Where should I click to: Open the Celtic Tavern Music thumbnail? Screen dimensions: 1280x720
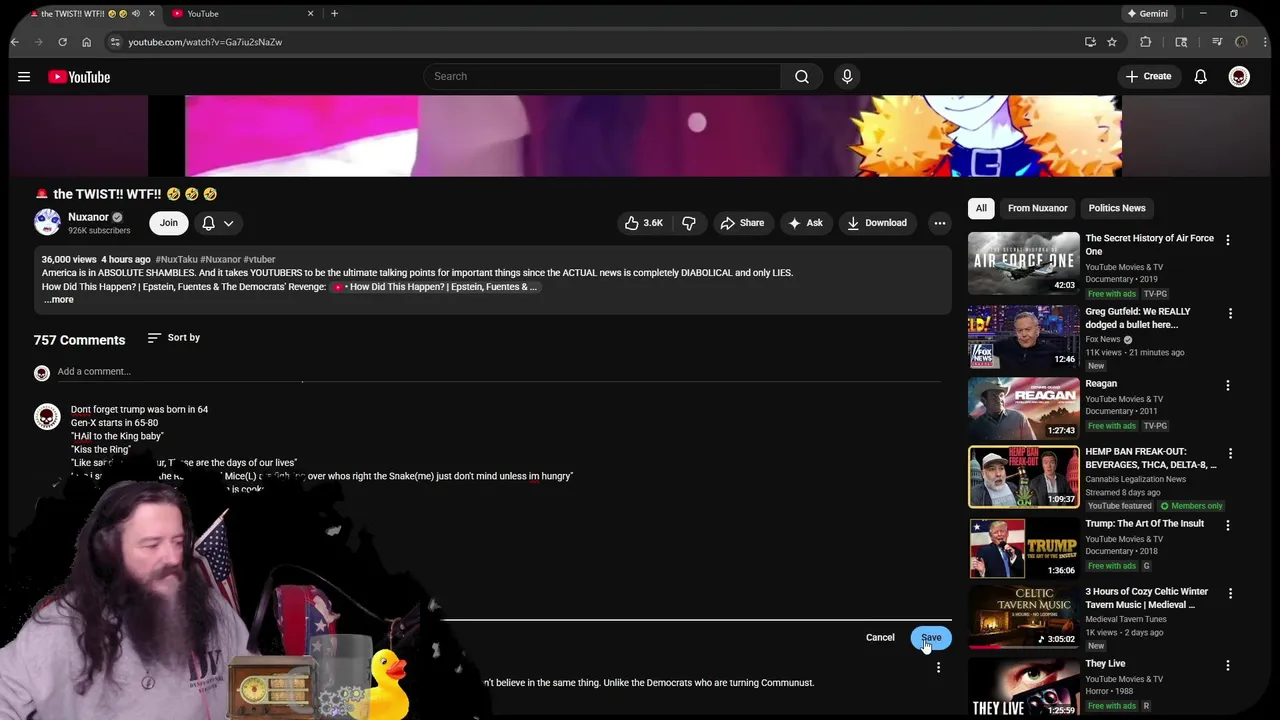(x=1024, y=616)
